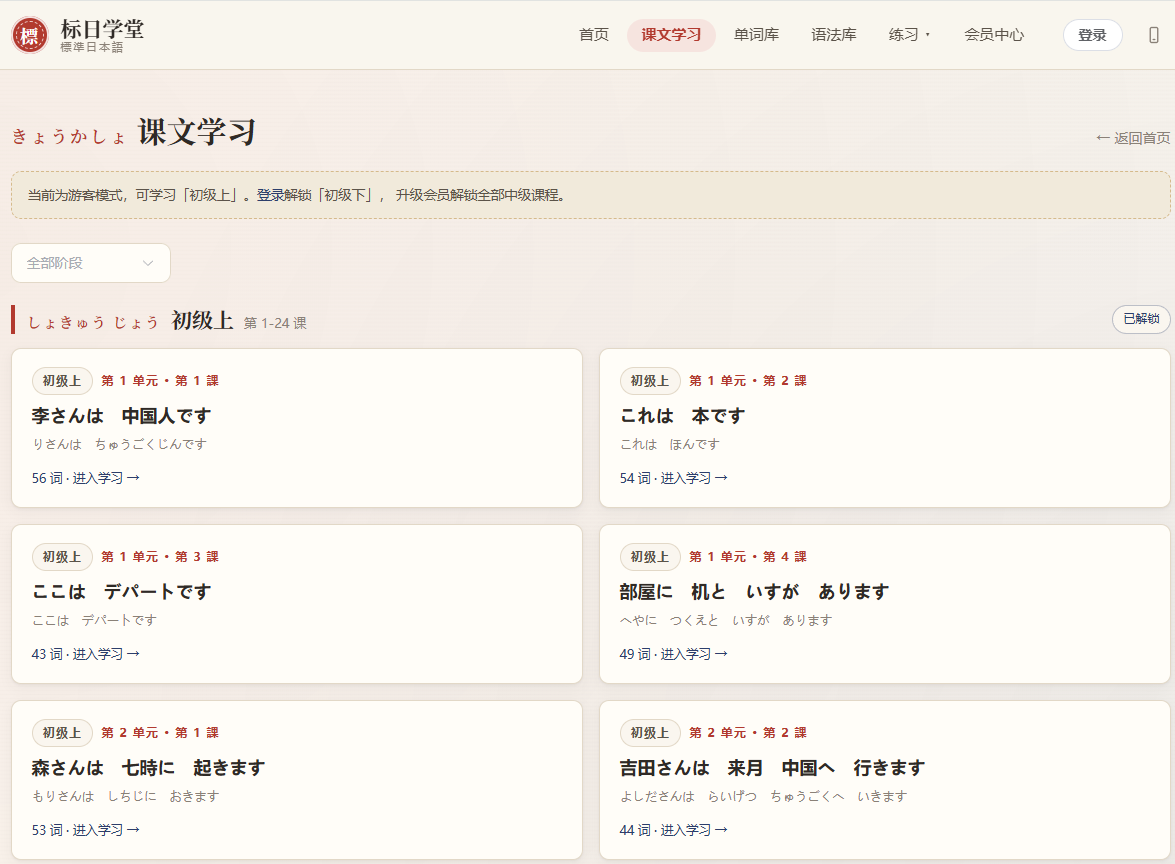This screenshot has height=864, width=1175.
Task: Open lesson via 56 词 · 进入学习 link
Action: 85,478
